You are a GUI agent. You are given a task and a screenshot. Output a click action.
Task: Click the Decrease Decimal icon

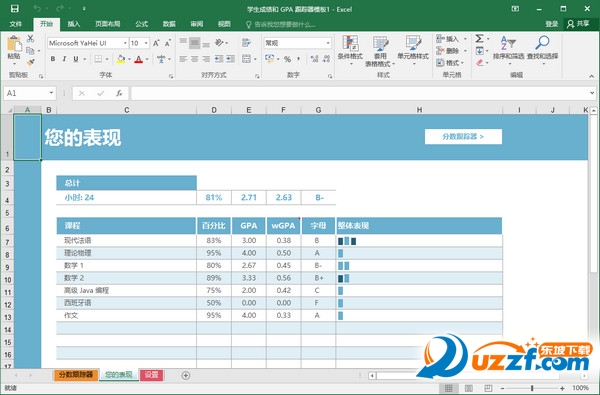tap(326, 59)
